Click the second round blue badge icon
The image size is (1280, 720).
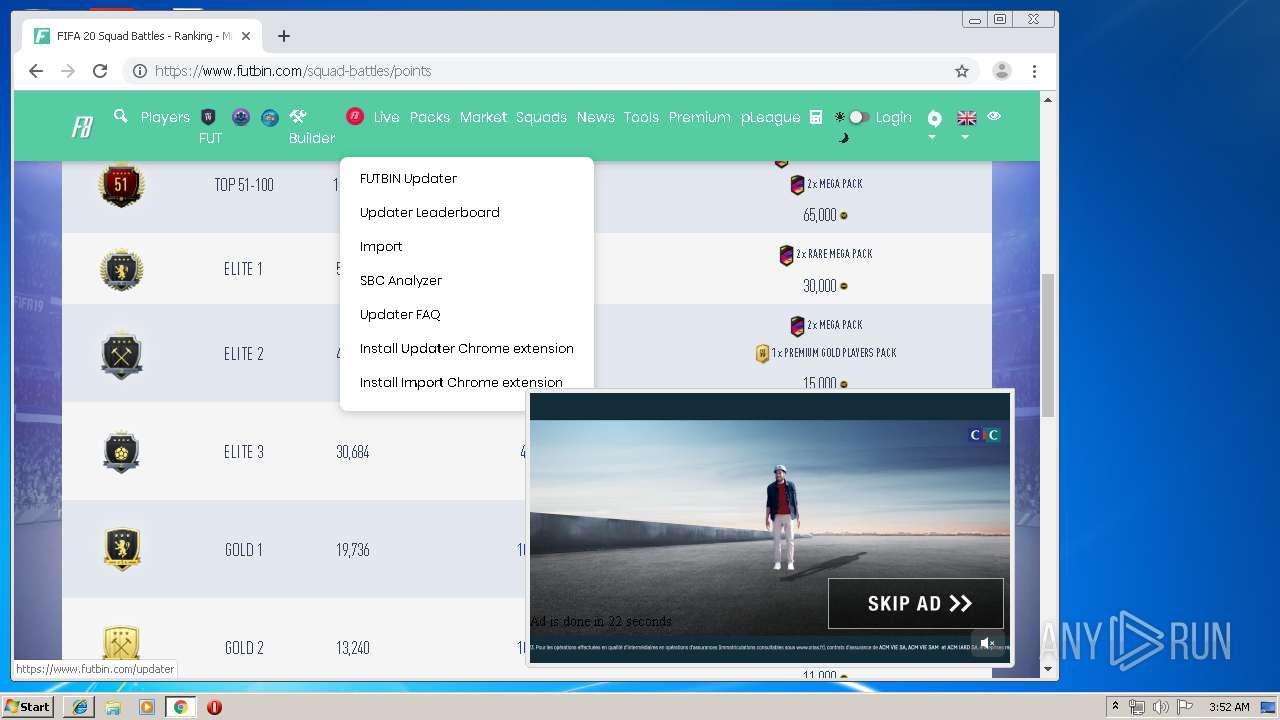point(269,117)
